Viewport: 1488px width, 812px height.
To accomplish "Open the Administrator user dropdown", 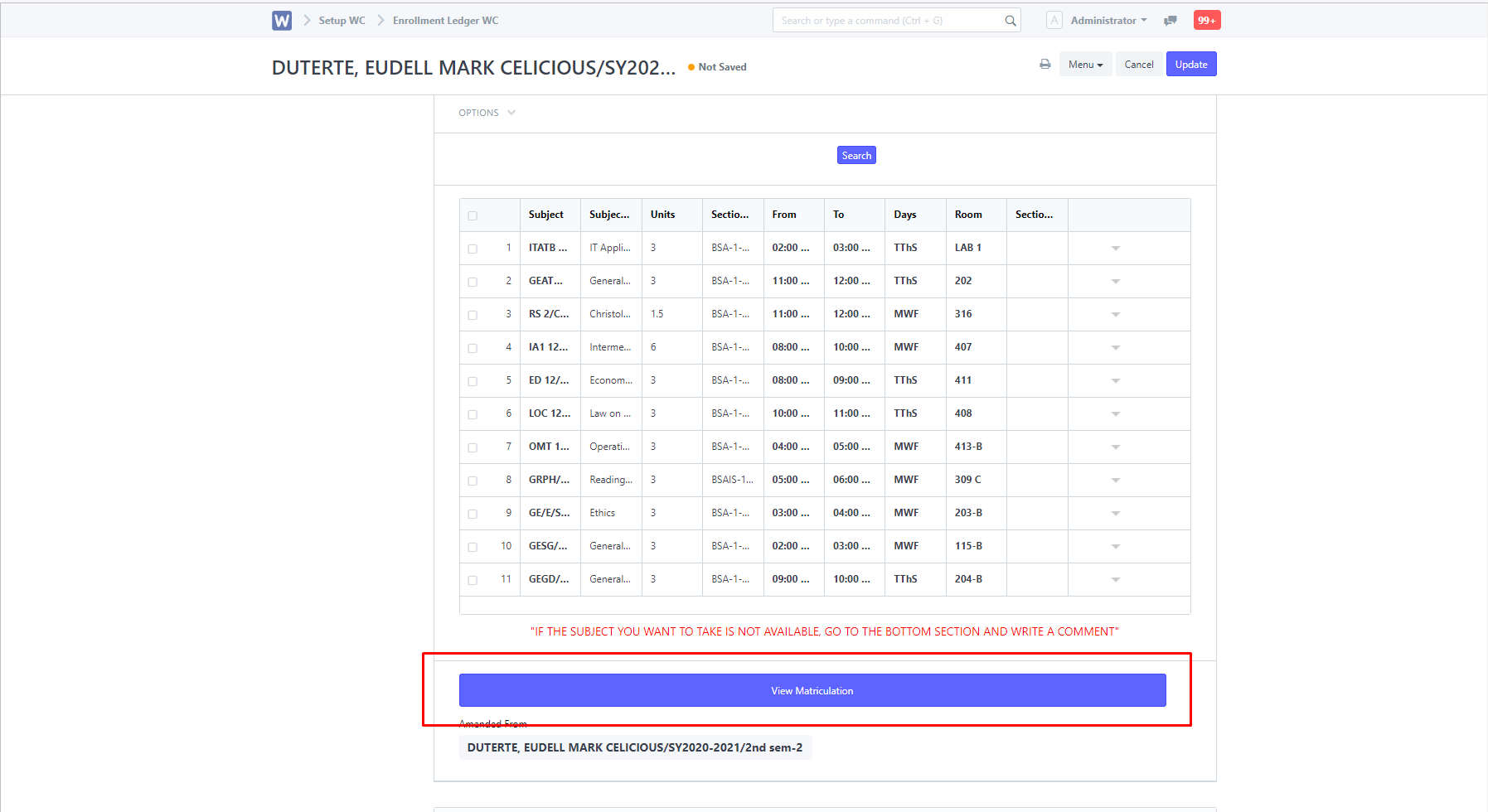I will click(1108, 21).
